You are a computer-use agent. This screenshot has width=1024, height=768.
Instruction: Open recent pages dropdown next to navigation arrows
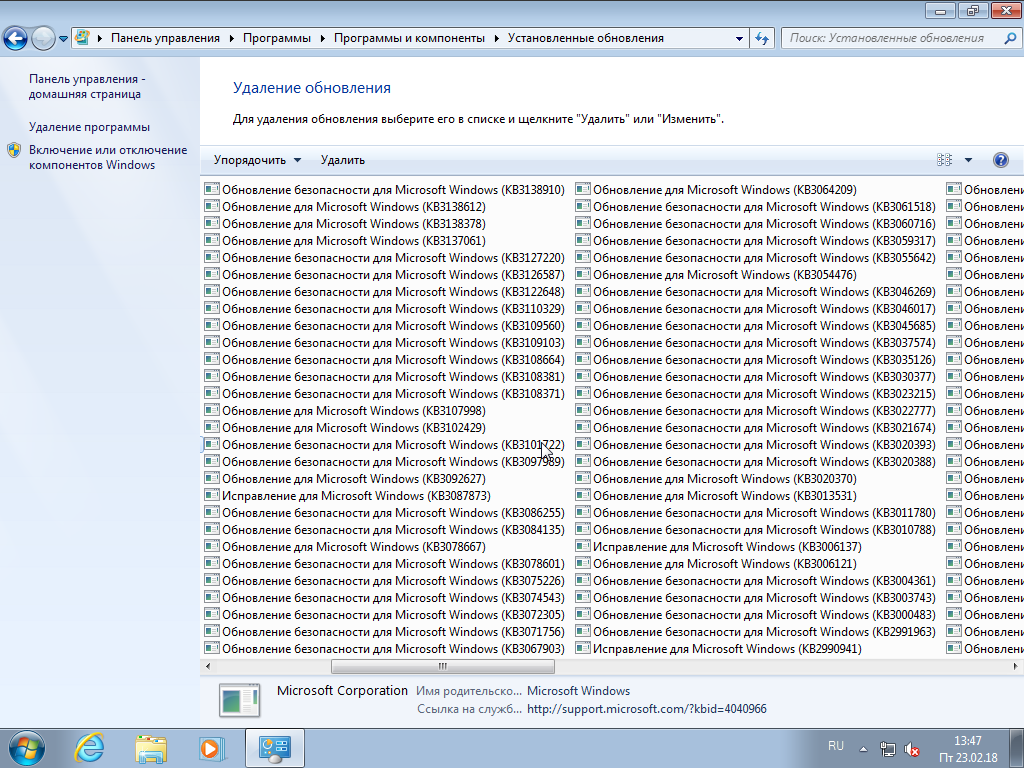point(63,39)
